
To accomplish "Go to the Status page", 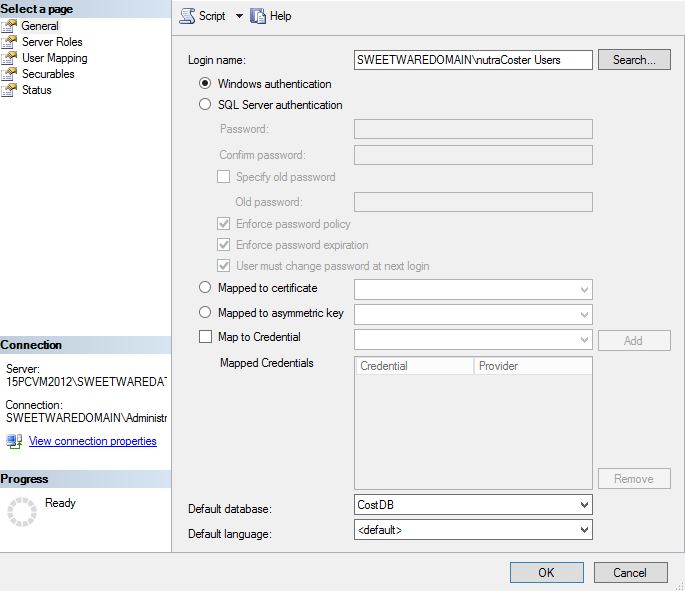I will pyautogui.click(x=37, y=90).
